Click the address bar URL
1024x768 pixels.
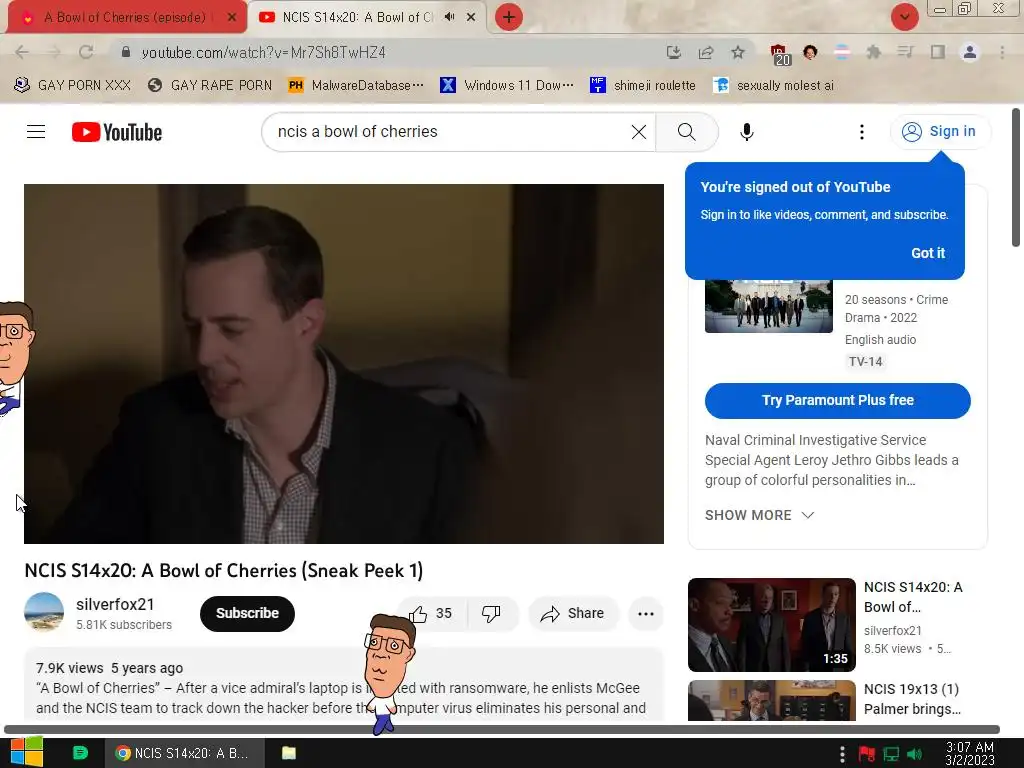click(x=263, y=52)
